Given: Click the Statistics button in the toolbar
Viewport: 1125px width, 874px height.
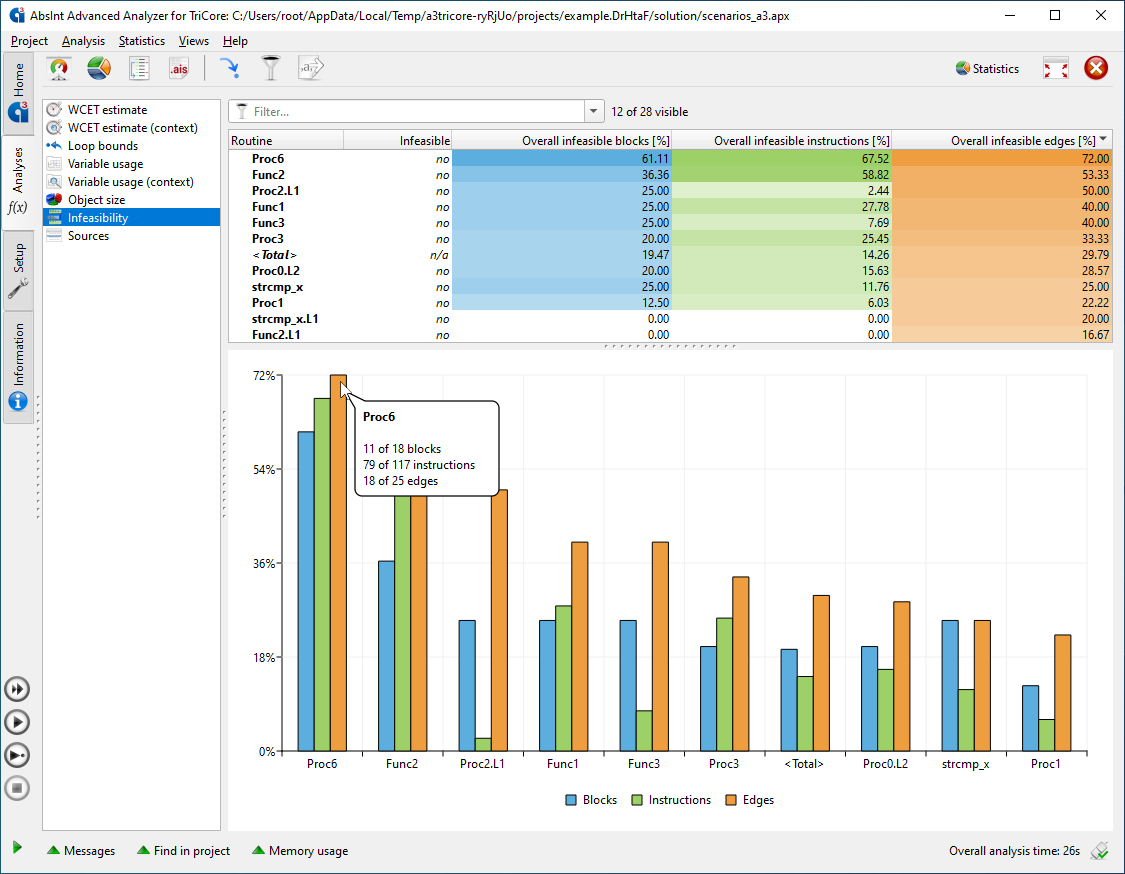Looking at the screenshot, I should 987,68.
